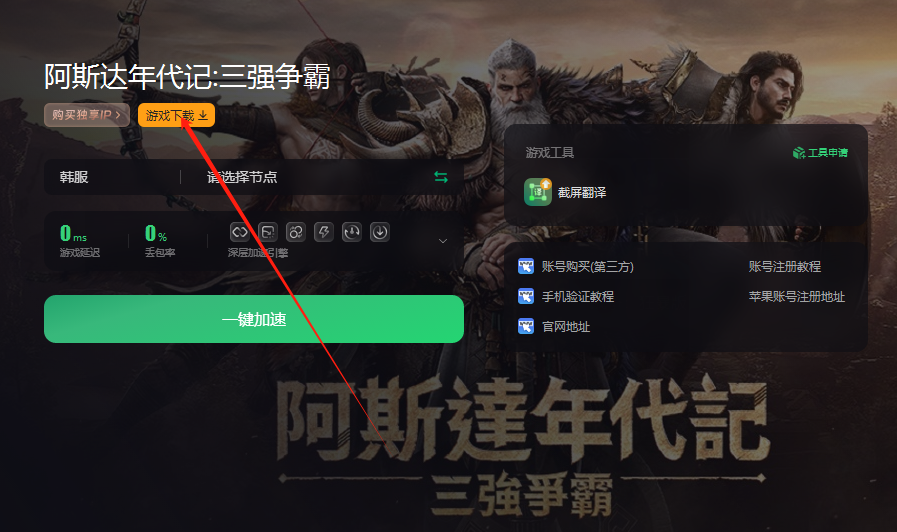Click the lightning bolt acceleration engine icon

(x=324, y=232)
